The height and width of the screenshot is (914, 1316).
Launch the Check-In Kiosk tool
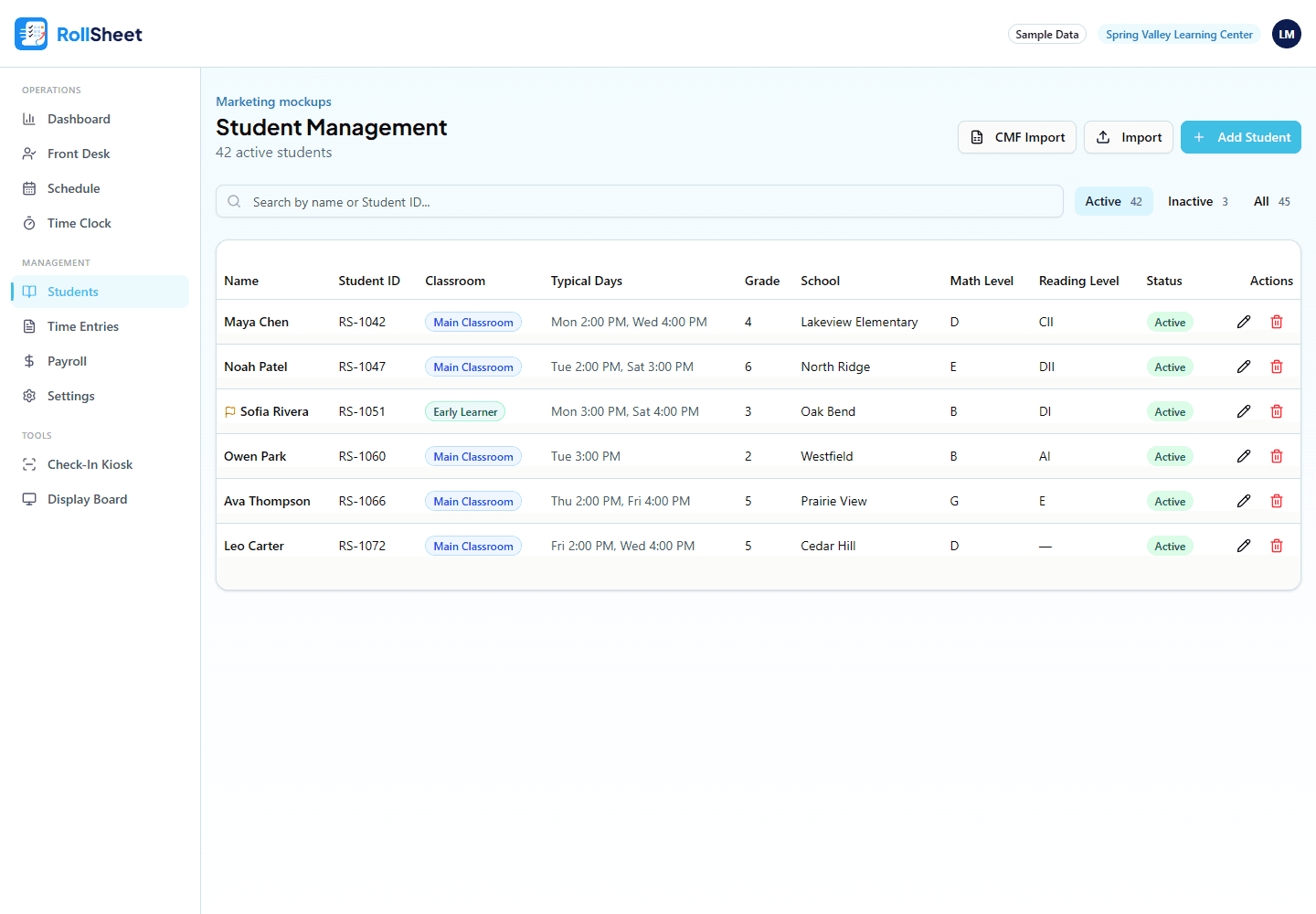click(x=101, y=464)
